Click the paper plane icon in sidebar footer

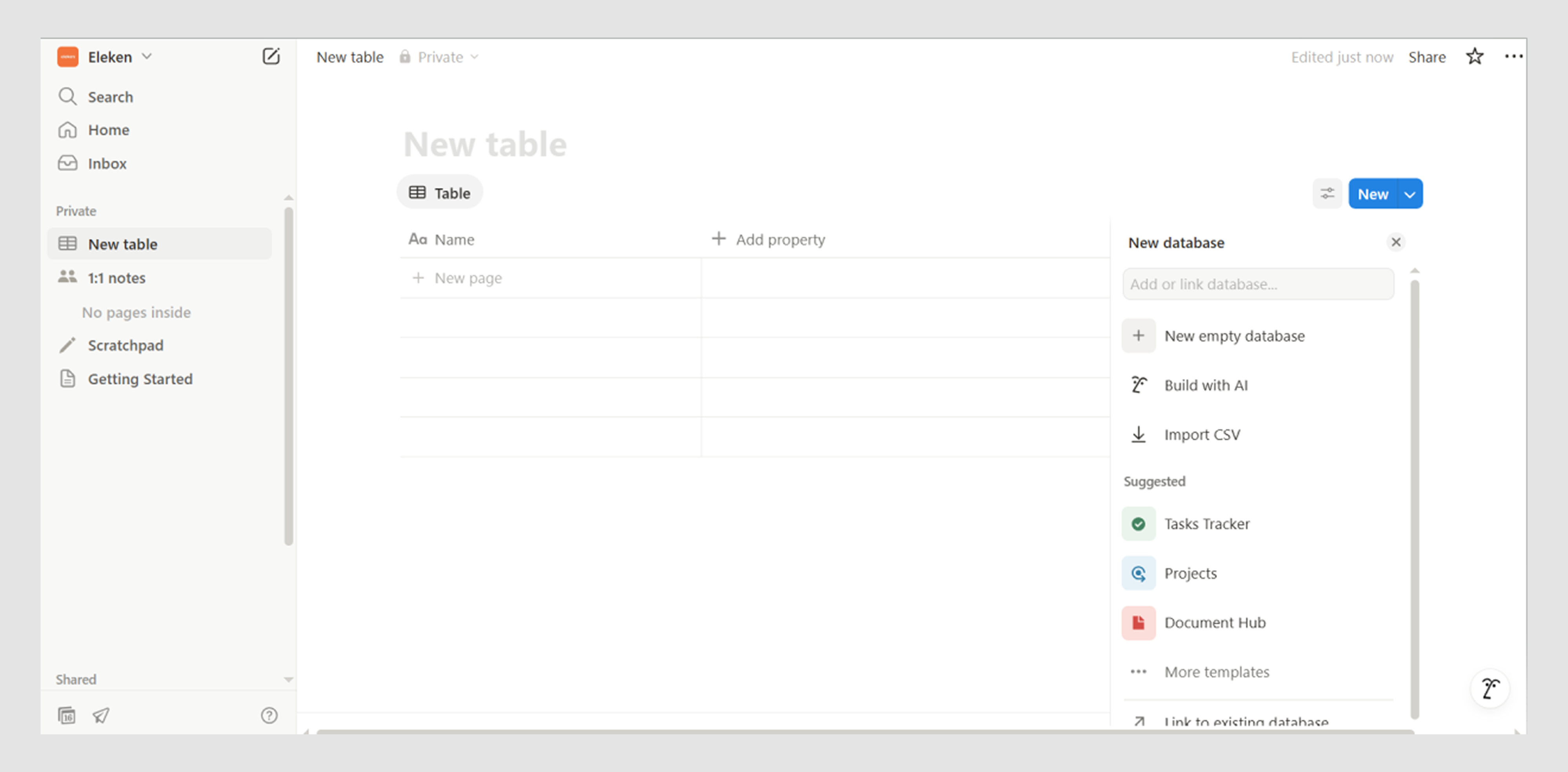click(x=101, y=715)
